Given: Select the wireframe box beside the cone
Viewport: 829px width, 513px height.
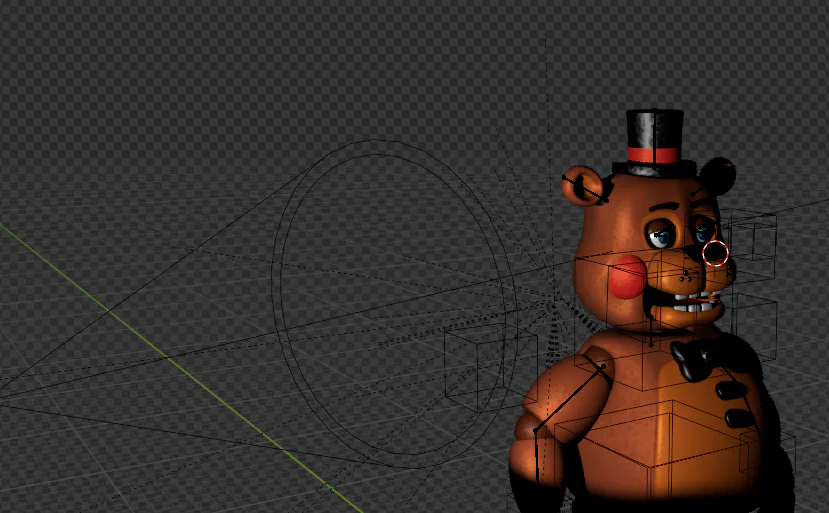Looking at the screenshot, I should coord(491,367).
